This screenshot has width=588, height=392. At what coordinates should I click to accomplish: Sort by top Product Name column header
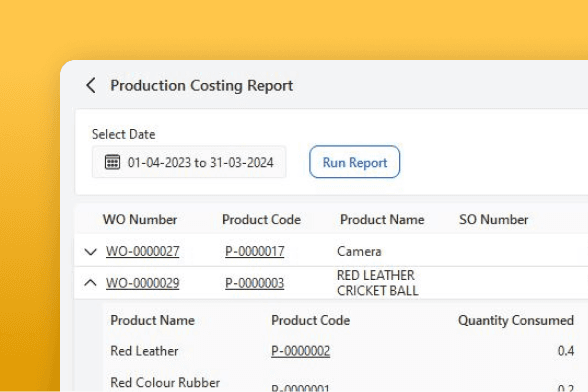point(382,219)
